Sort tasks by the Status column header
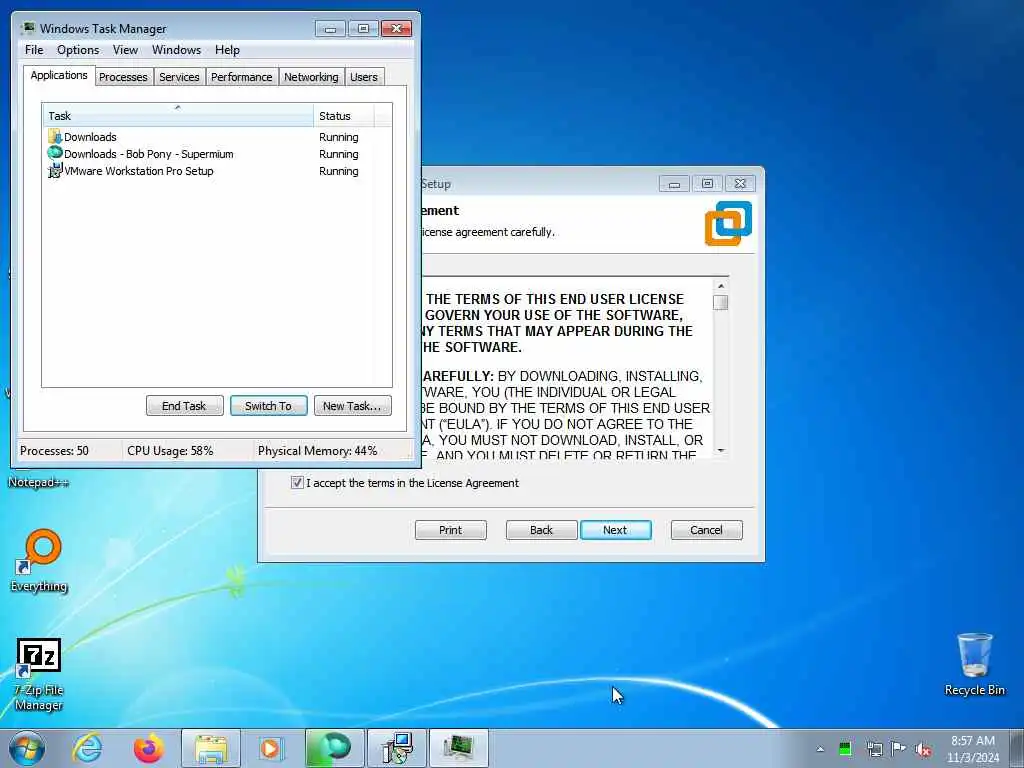 [344, 116]
